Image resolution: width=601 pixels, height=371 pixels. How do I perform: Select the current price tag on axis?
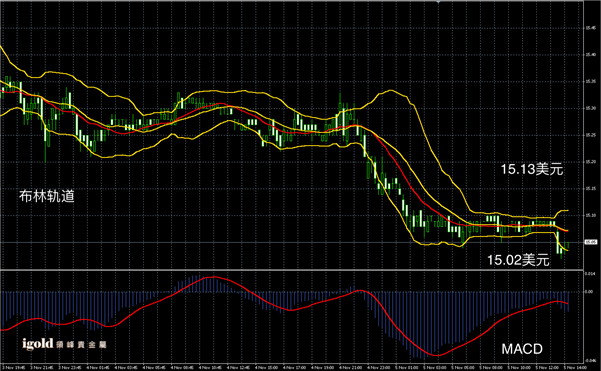pos(591,242)
